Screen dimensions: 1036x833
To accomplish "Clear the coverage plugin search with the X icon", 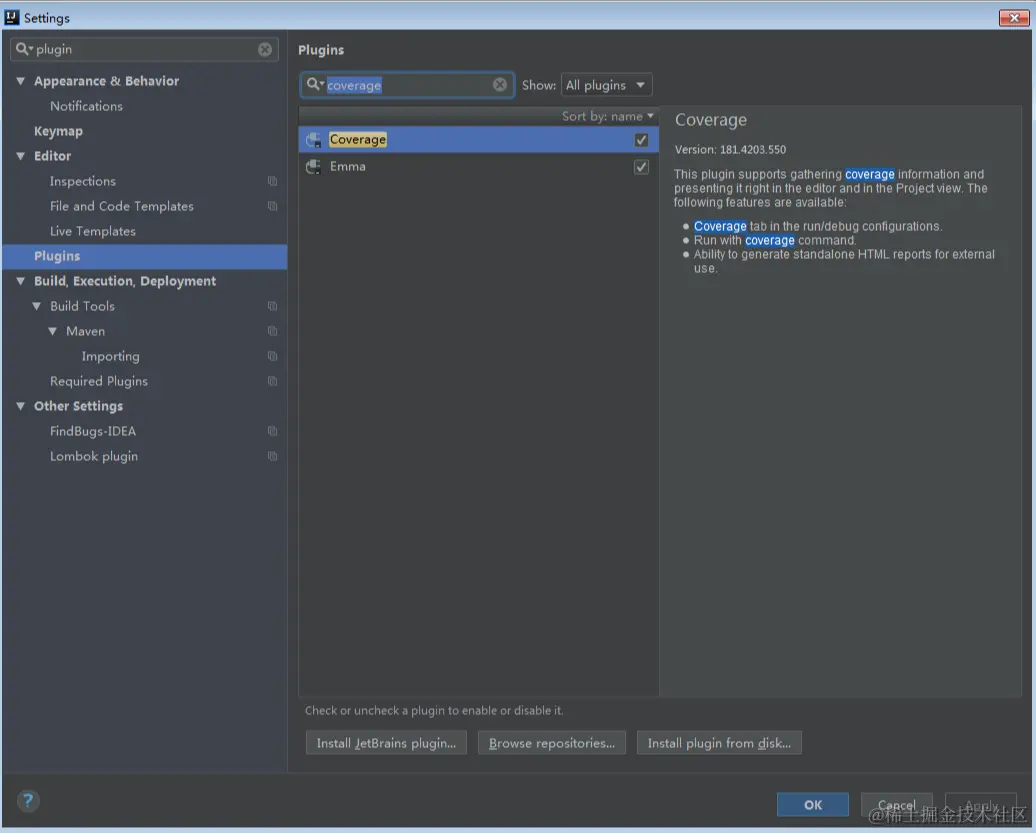I will point(500,85).
